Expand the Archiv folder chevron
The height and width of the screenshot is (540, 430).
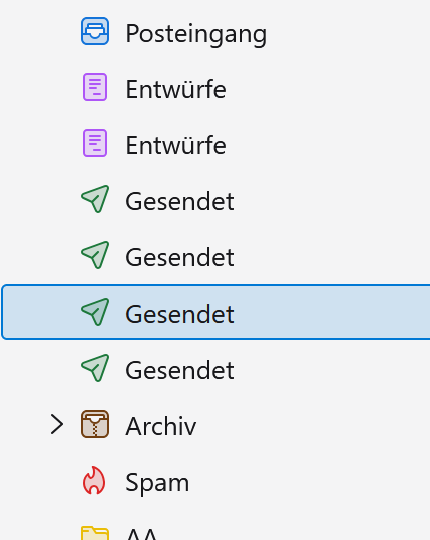tap(57, 424)
